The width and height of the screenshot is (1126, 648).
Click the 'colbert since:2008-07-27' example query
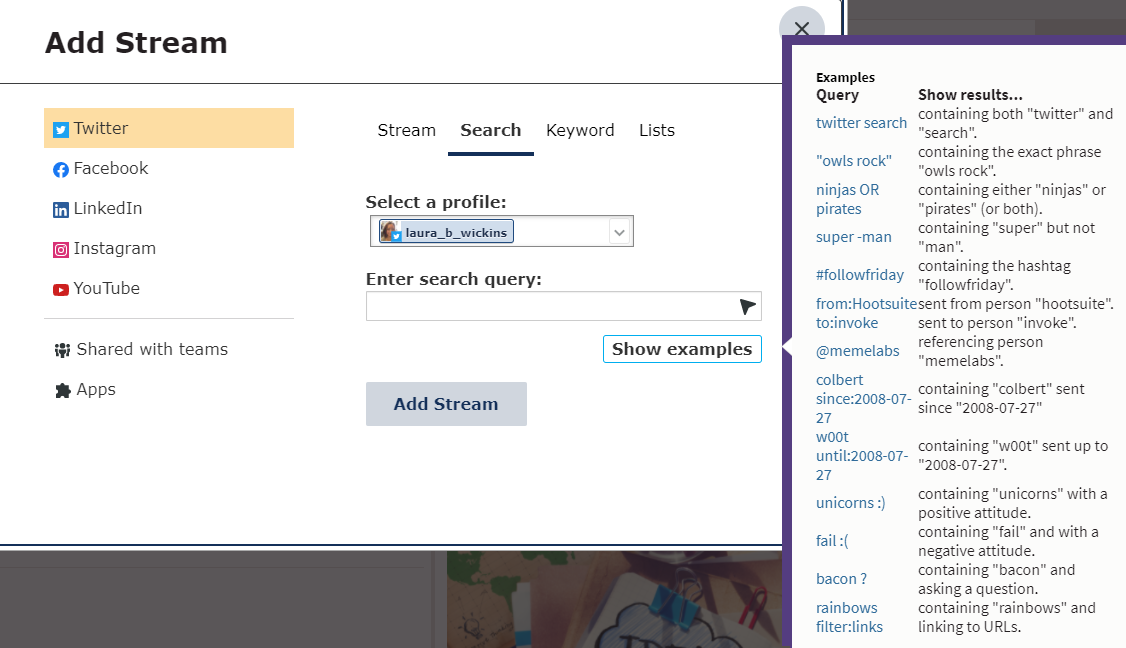pyautogui.click(x=863, y=399)
